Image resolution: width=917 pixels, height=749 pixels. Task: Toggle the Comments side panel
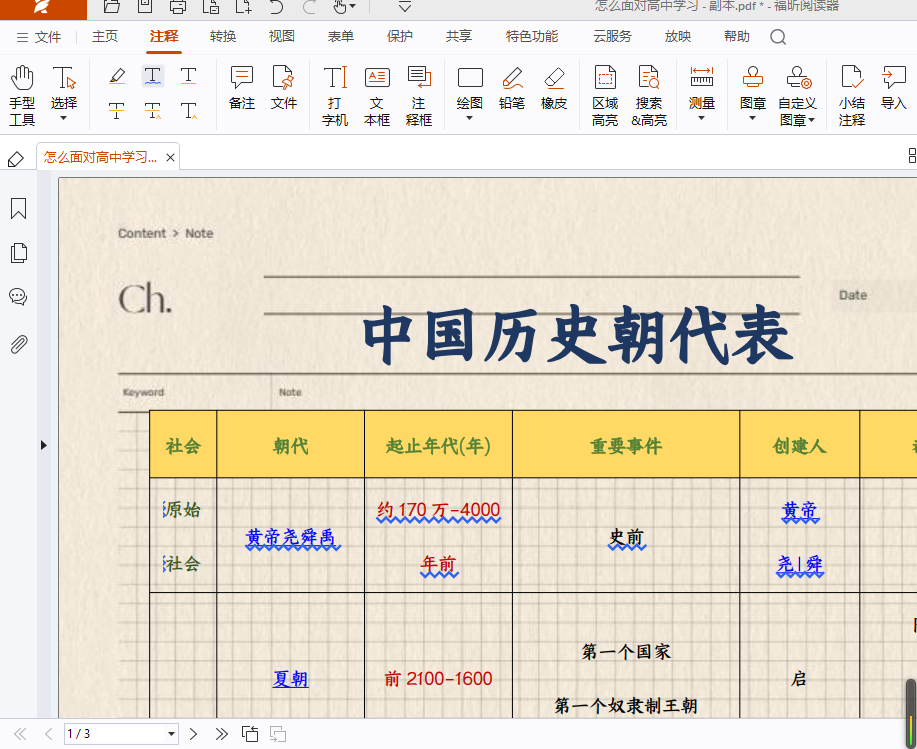click(18, 297)
